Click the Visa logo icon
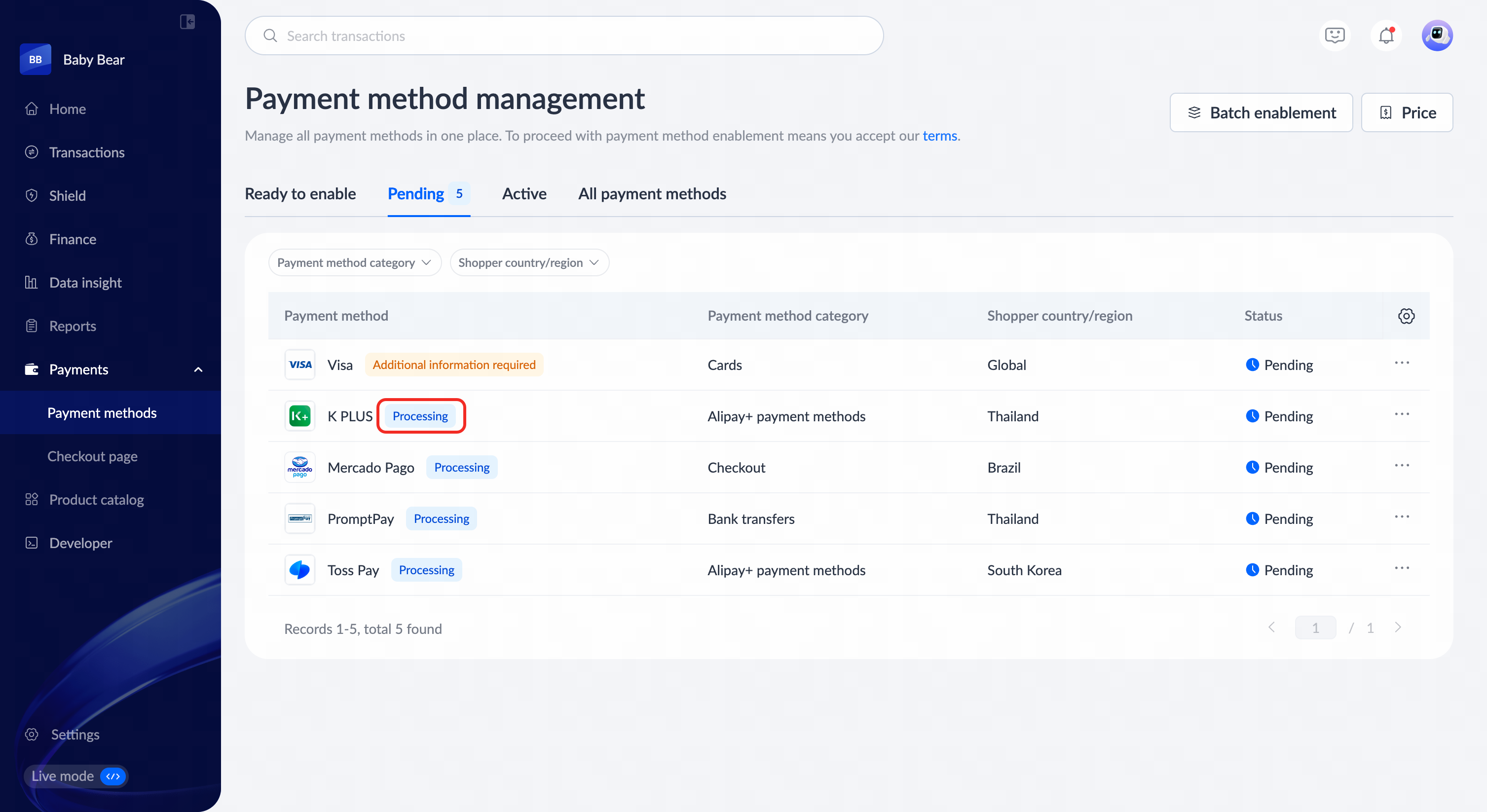The image size is (1487, 812). (x=300, y=365)
